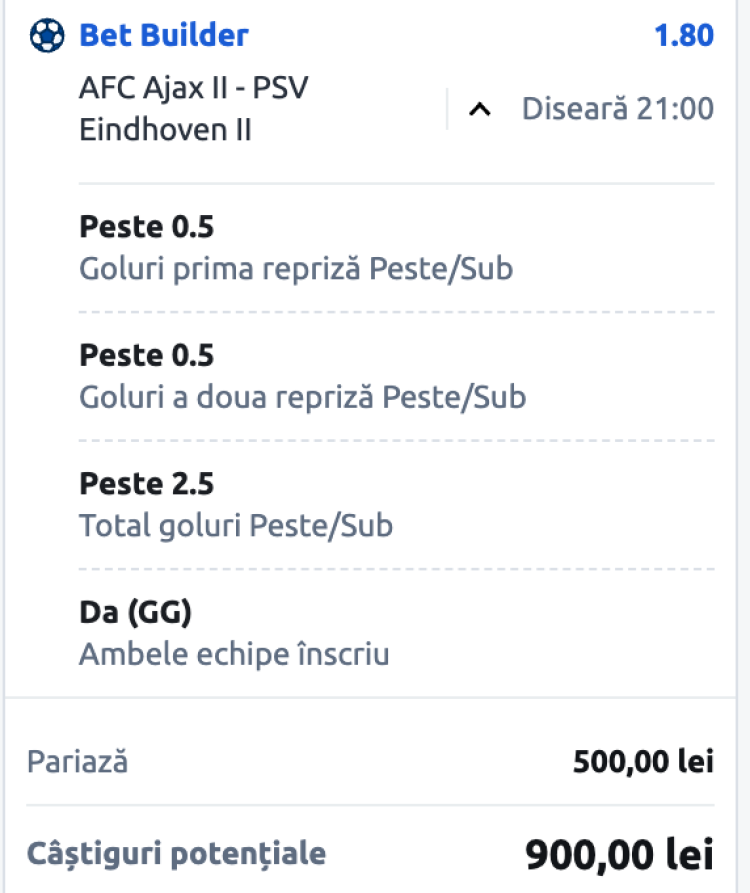The height and width of the screenshot is (893, 750).
Task: Open the AFC Ajax II - PSV match name
Action: (193, 88)
